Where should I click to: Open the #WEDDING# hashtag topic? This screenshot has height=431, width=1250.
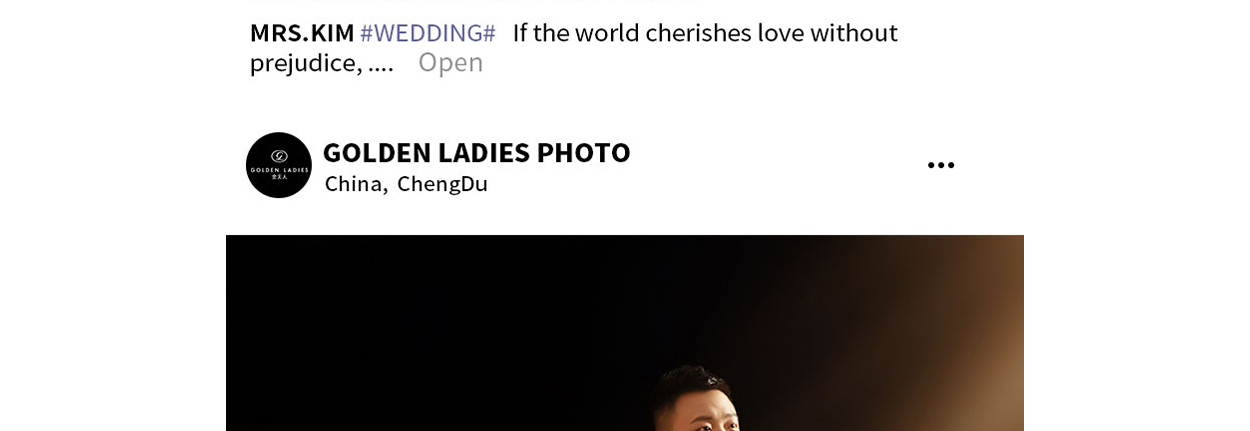pyautogui.click(x=428, y=33)
